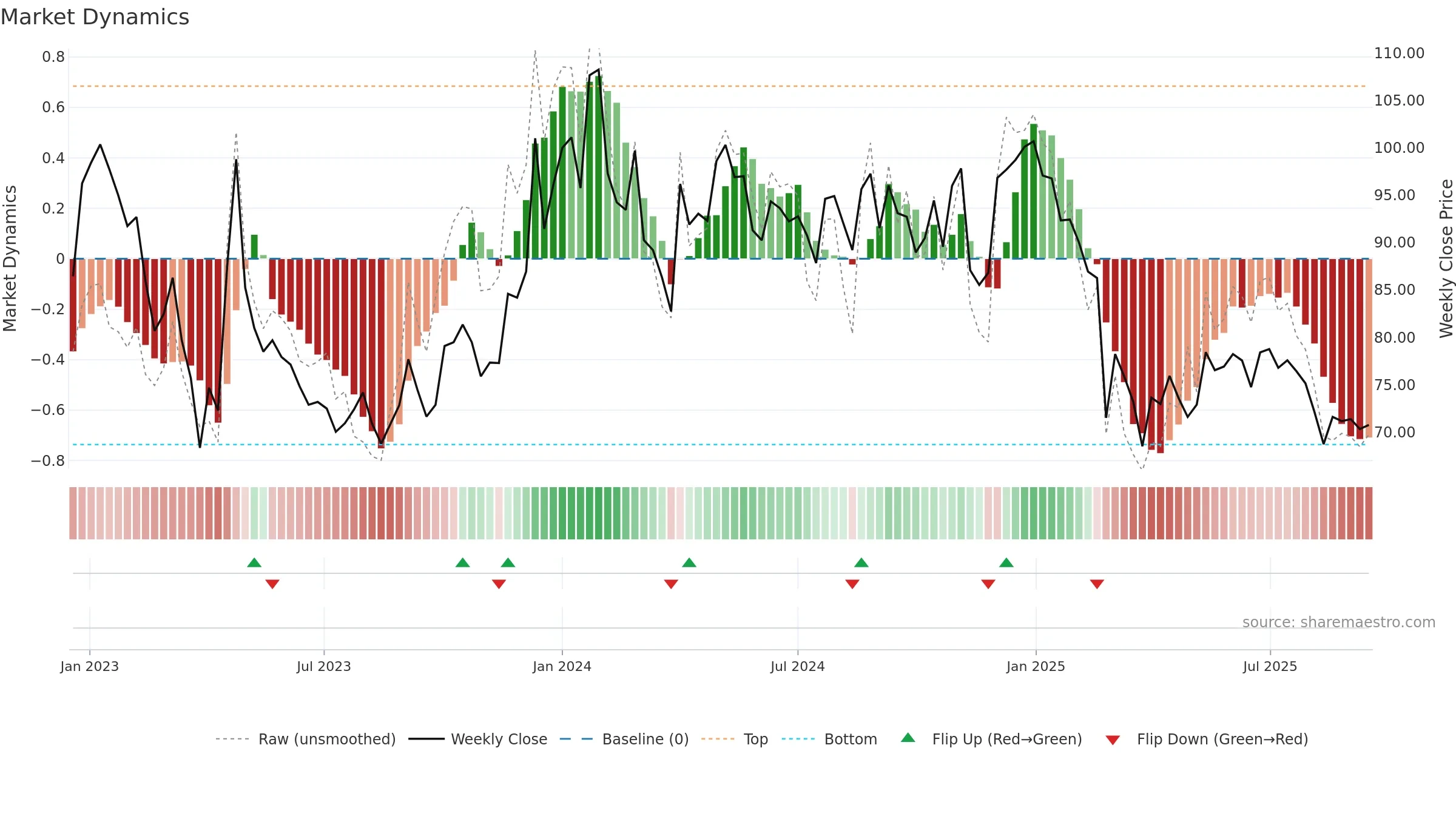Viewport: 1456px width, 819px height.
Task: Click the Jul 2025 x-axis label
Action: (1270, 666)
